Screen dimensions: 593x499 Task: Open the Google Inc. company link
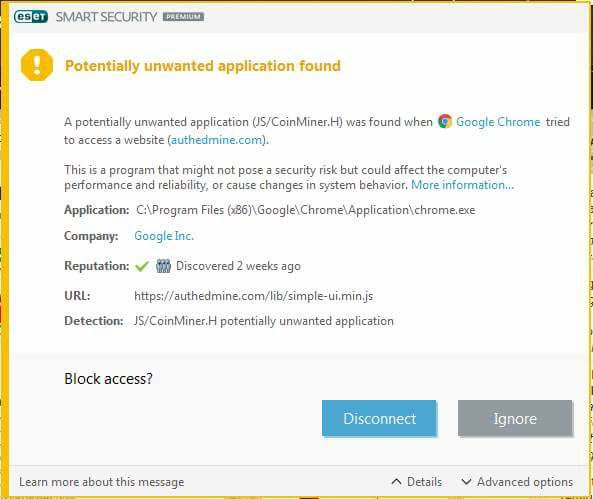click(x=164, y=236)
